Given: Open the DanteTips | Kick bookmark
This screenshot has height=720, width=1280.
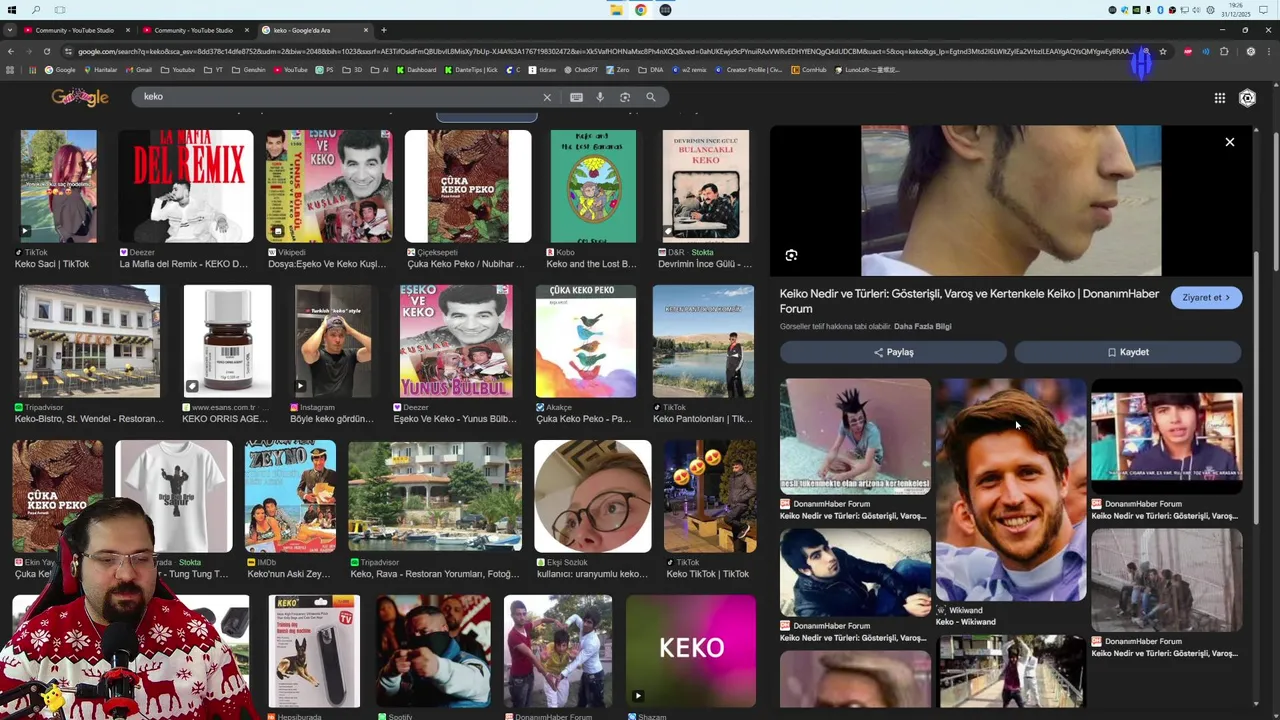Looking at the screenshot, I should 470,70.
